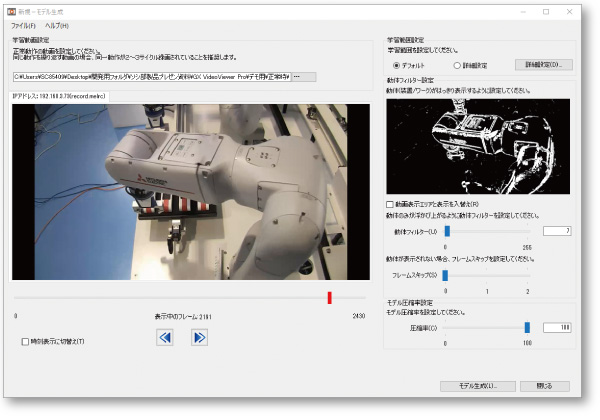Open the ヘルプ(H) menu
Viewport: 600px width, 420px height.
pos(56,24)
